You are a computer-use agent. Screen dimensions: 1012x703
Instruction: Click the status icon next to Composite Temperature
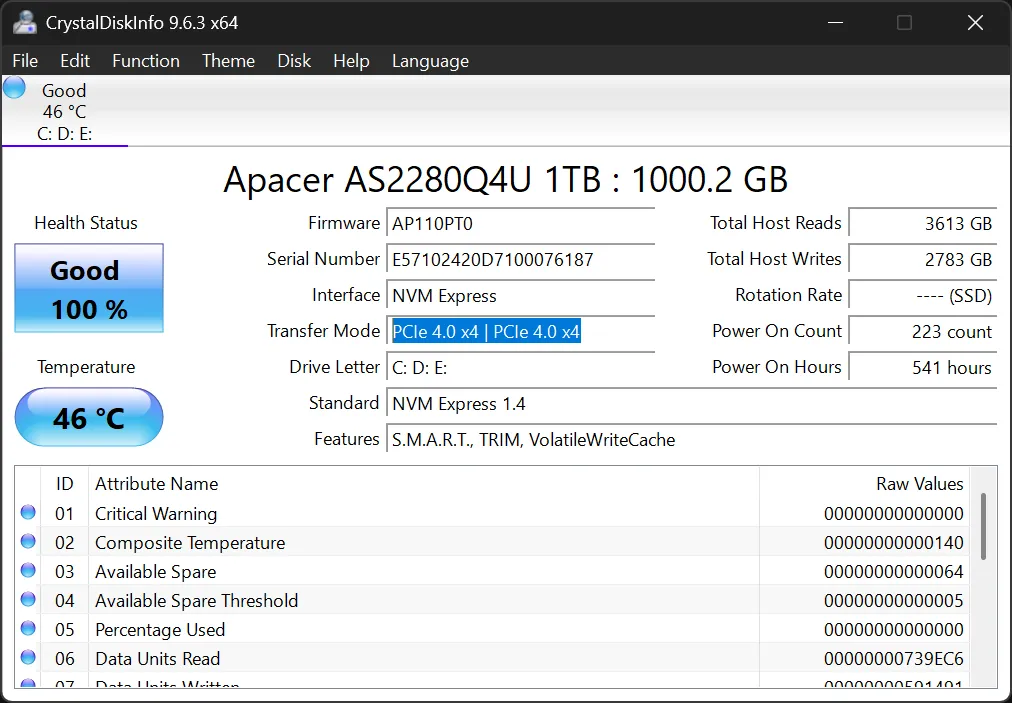pyautogui.click(x=28, y=542)
